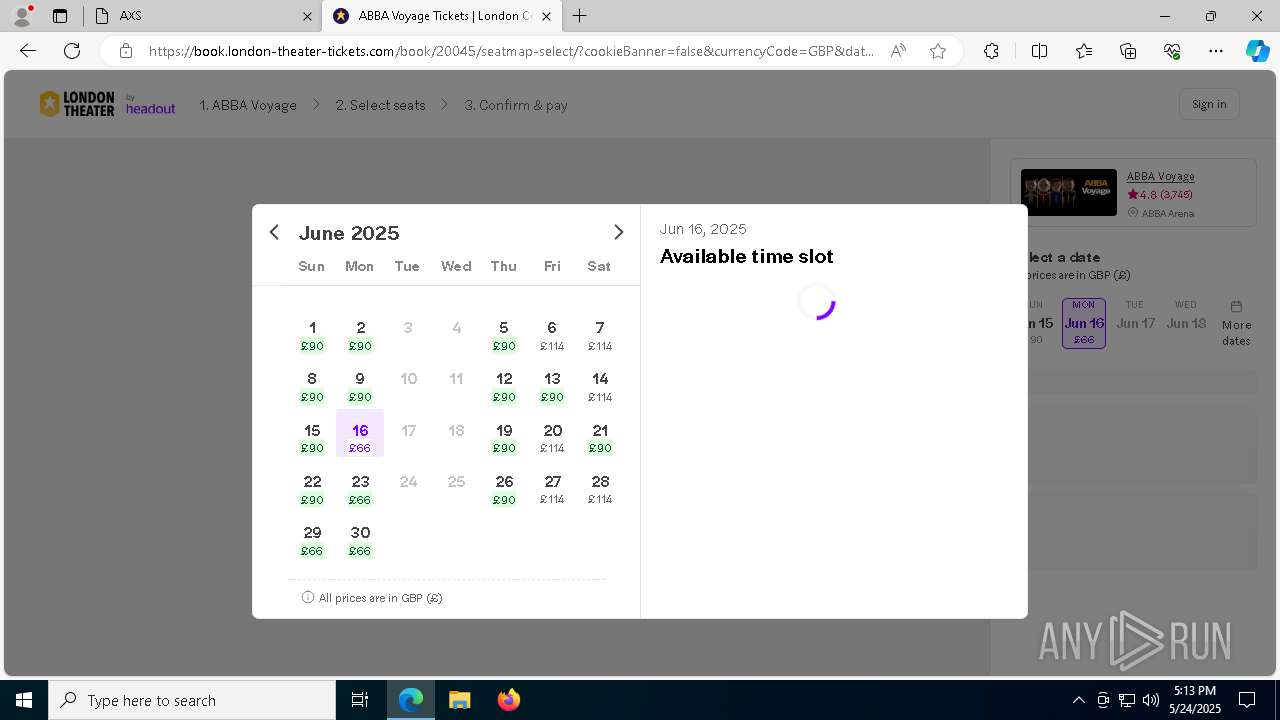This screenshot has width=1280, height=720.
Task: Choose June 9 in calendar
Action: pos(360,387)
